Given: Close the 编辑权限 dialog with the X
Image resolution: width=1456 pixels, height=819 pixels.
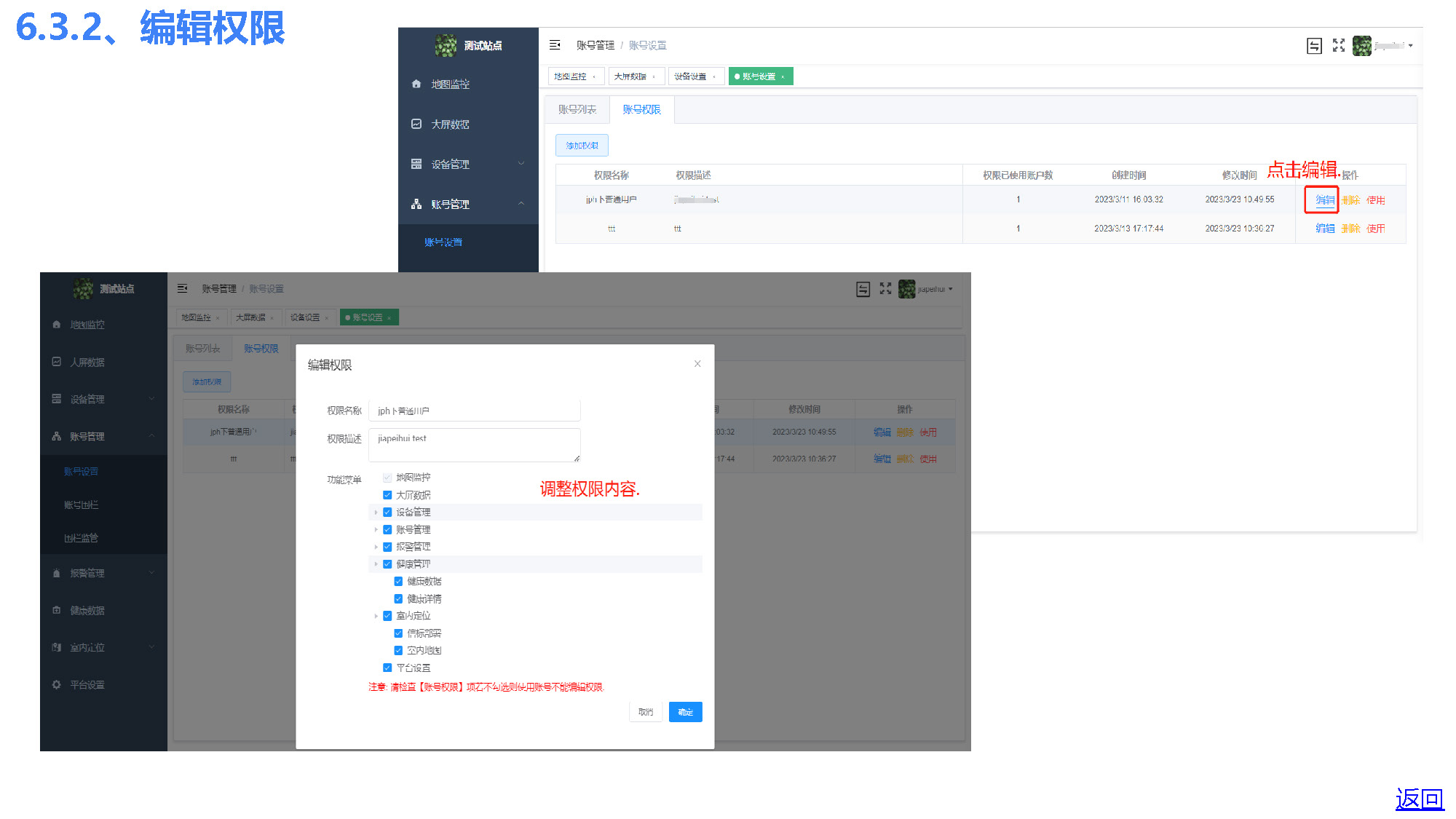Looking at the screenshot, I should tap(697, 364).
